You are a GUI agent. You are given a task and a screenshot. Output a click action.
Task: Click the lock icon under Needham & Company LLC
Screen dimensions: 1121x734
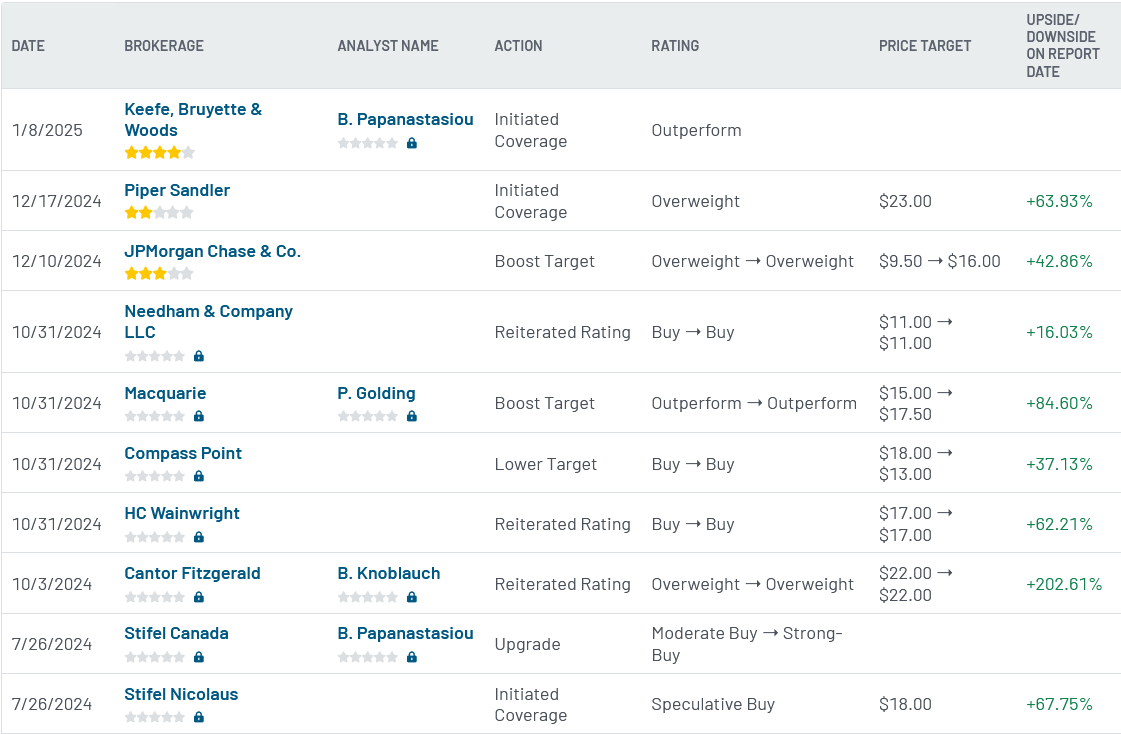coord(199,356)
